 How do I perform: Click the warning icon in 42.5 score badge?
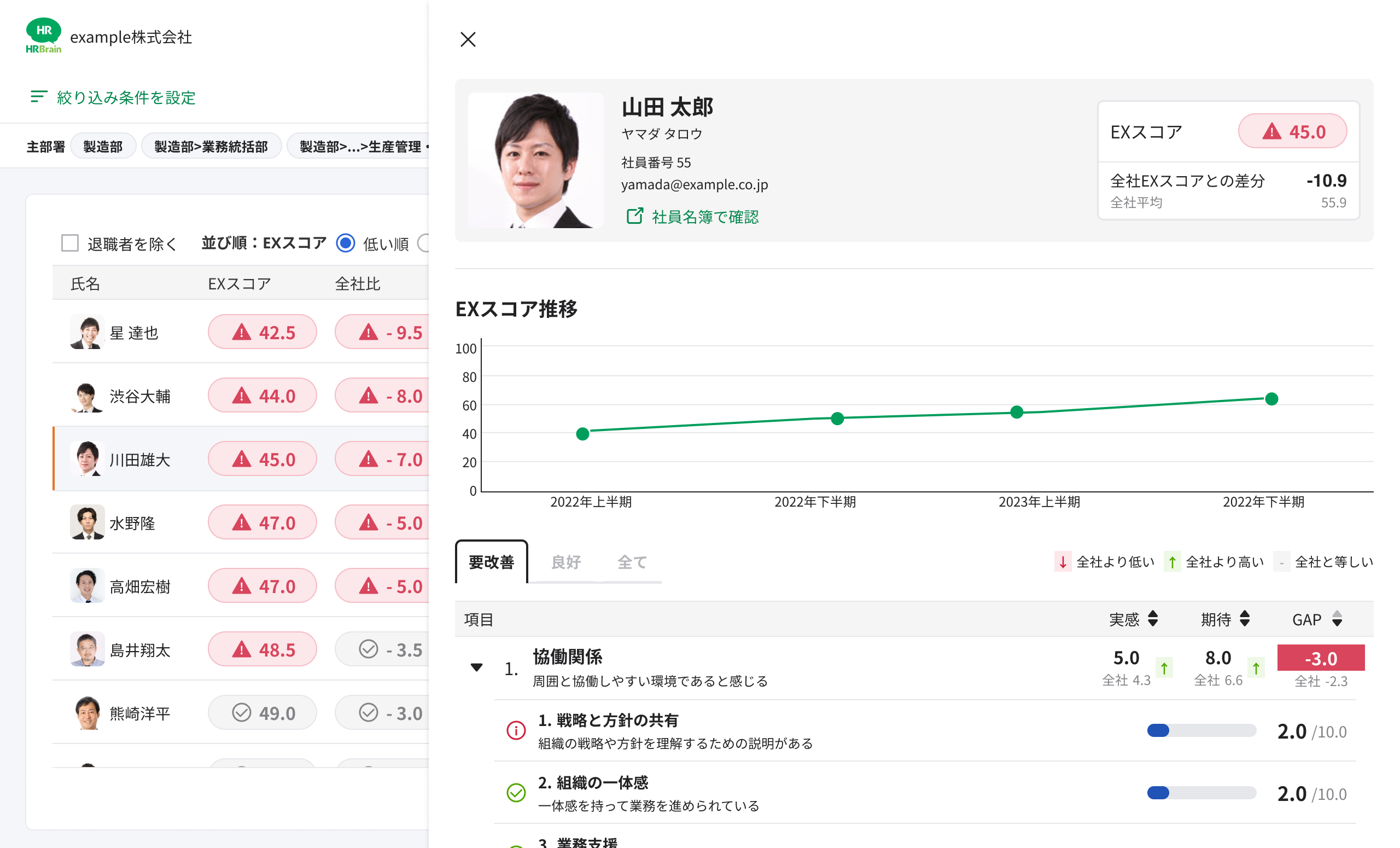242,332
